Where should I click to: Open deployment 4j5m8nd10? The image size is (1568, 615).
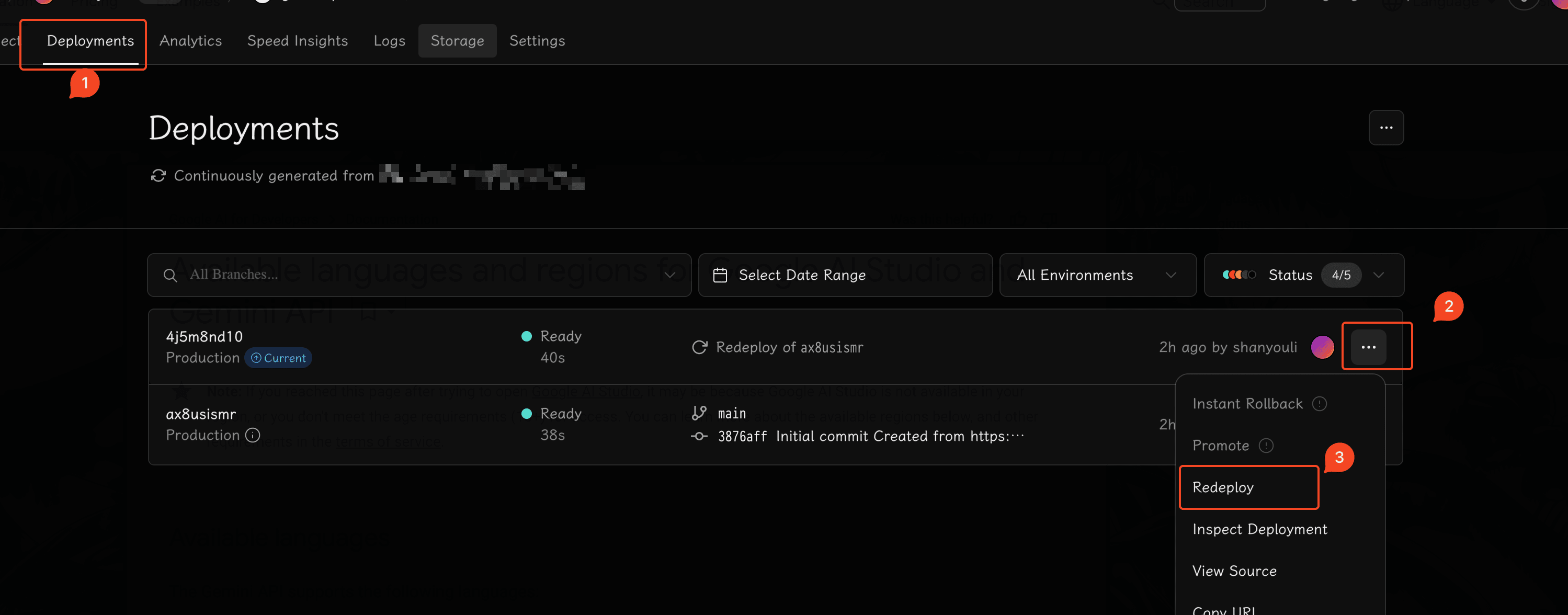click(204, 337)
